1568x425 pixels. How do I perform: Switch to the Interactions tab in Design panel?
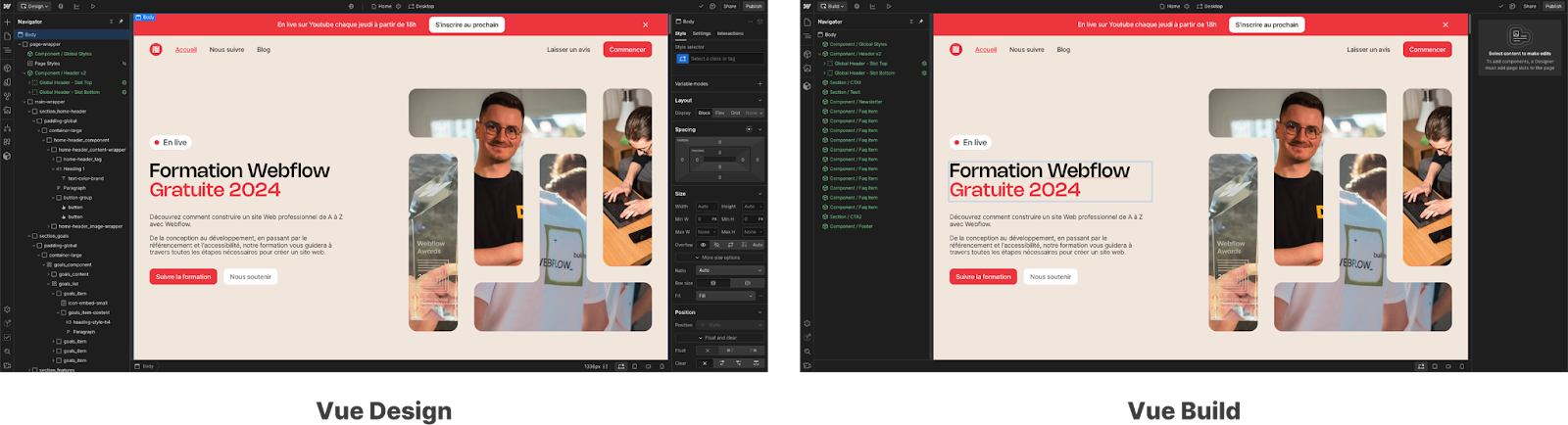730,33
